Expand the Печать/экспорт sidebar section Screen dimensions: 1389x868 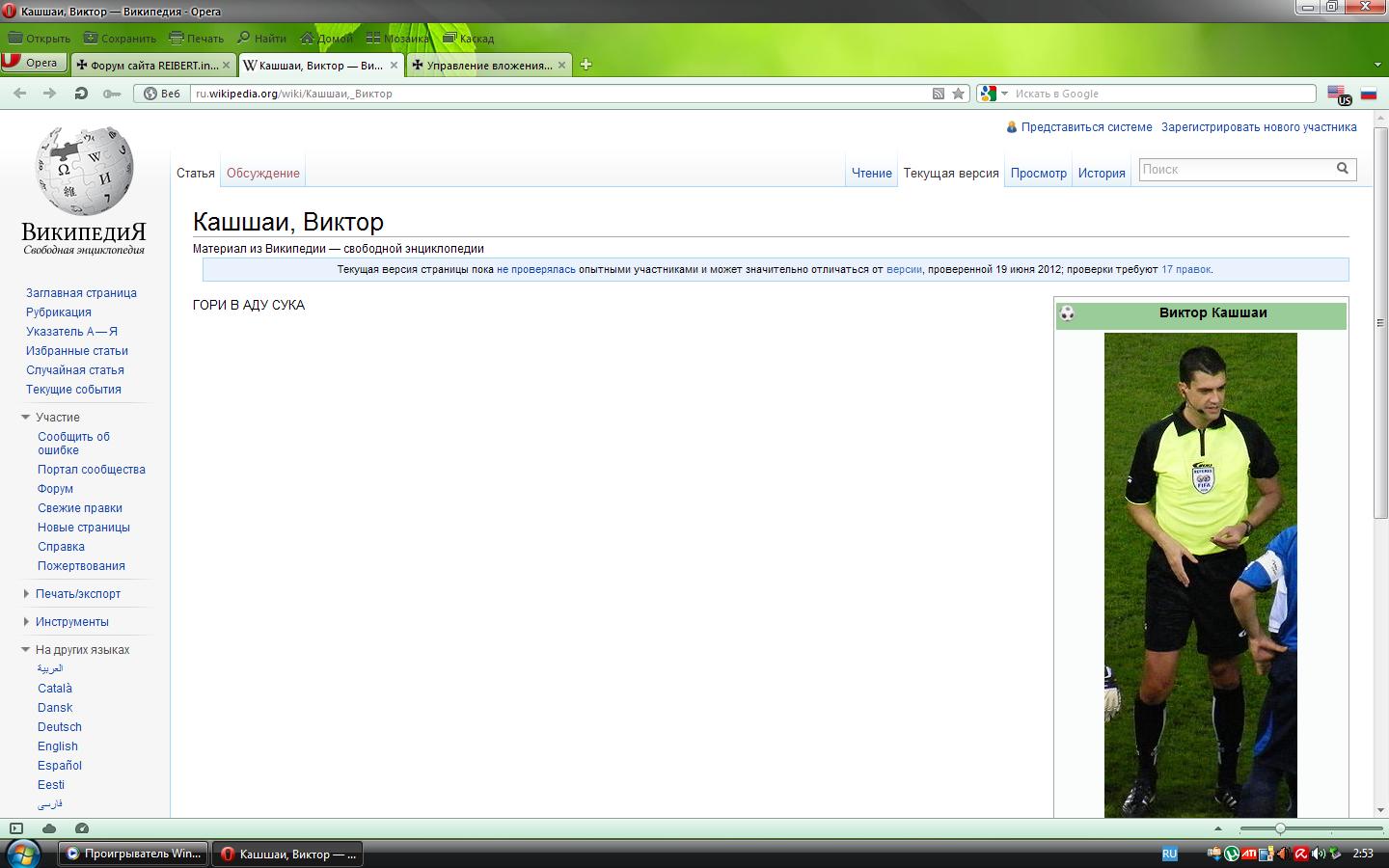26,594
